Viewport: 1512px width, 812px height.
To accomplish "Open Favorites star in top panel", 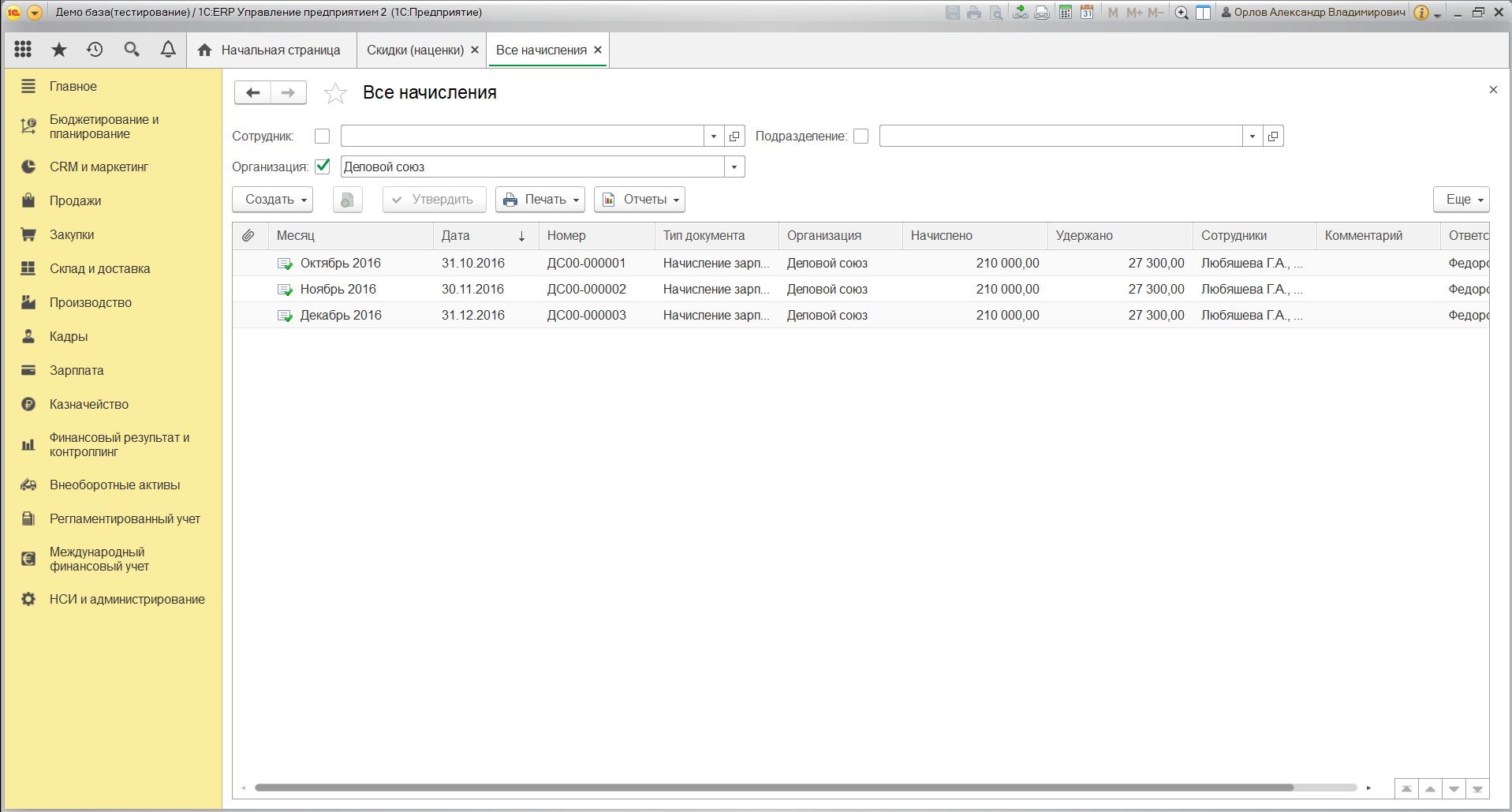I will 59,50.
